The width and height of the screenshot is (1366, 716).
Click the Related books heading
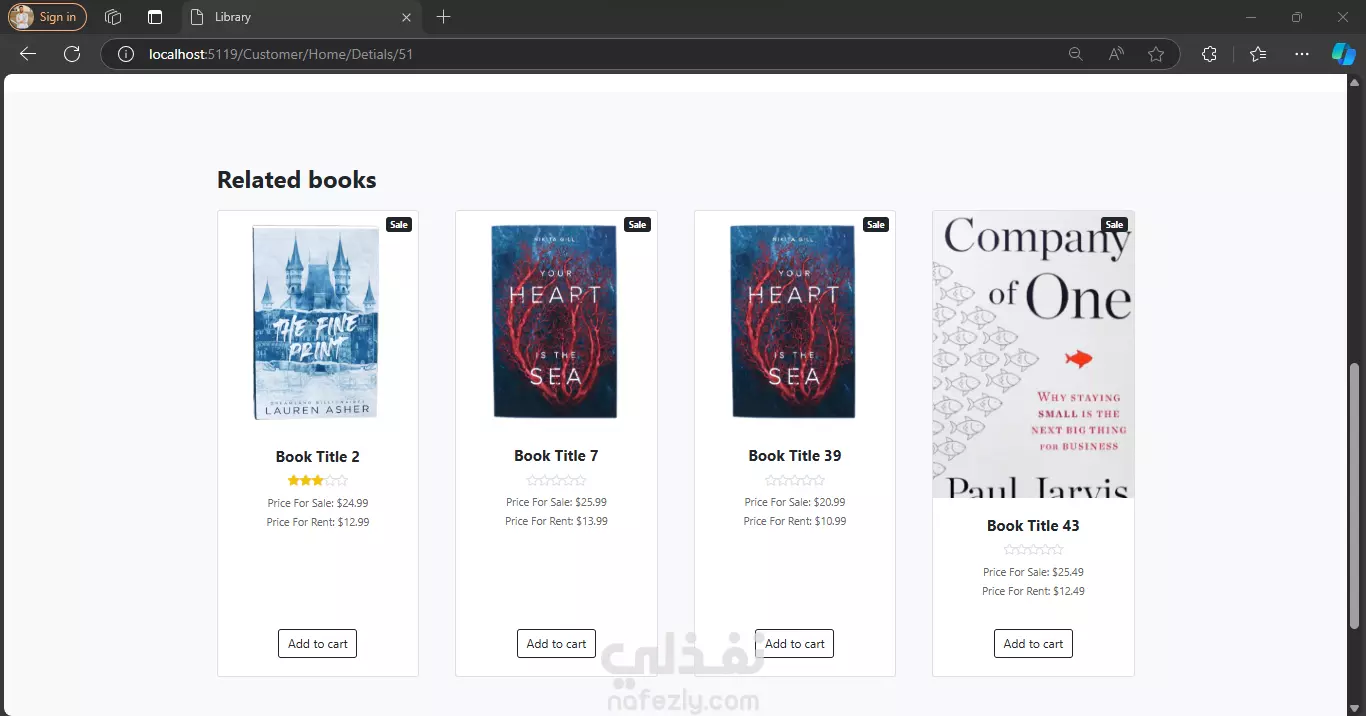pyautogui.click(x=297, y=180)
